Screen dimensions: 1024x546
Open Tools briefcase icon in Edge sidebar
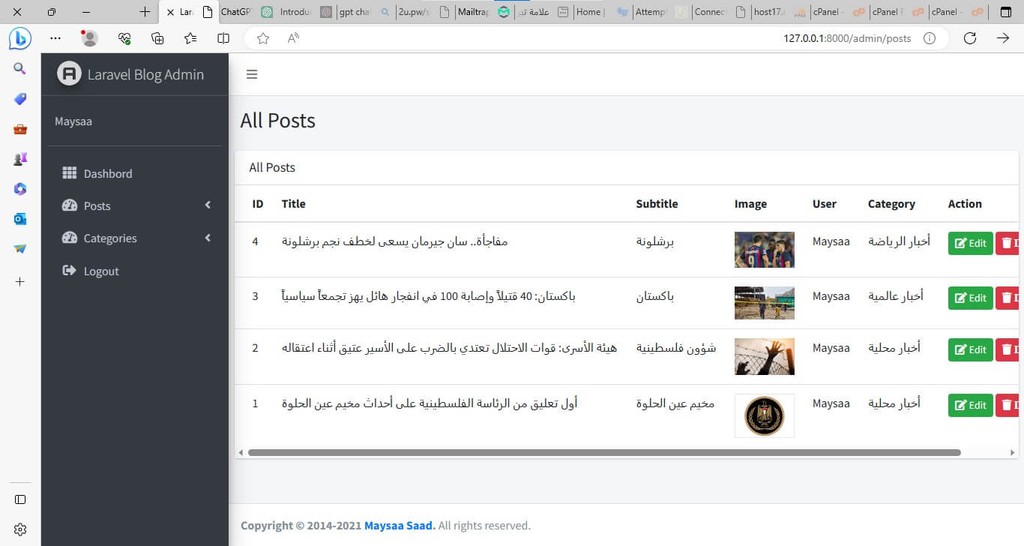pyautogui.click(x=20, y=129)
